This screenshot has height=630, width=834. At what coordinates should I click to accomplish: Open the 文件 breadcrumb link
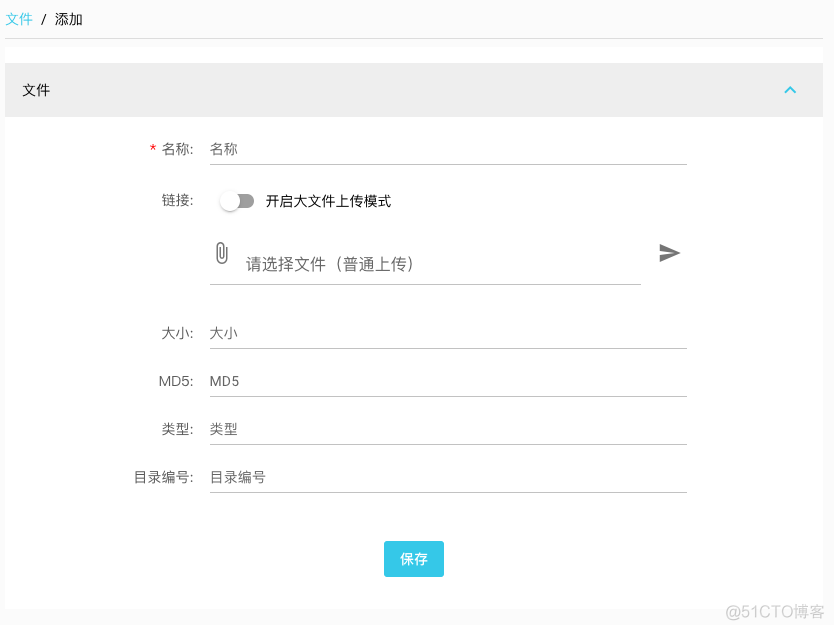point(19,19)
